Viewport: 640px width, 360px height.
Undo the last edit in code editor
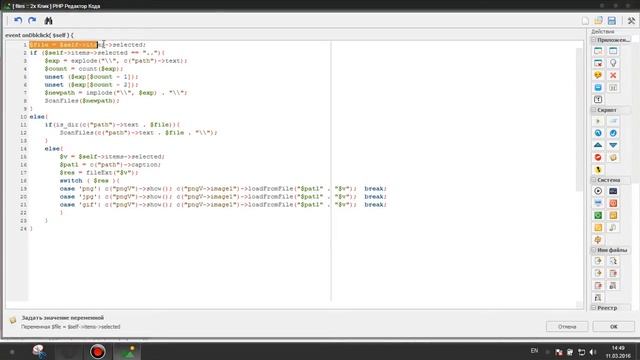[x=18, y=20]
